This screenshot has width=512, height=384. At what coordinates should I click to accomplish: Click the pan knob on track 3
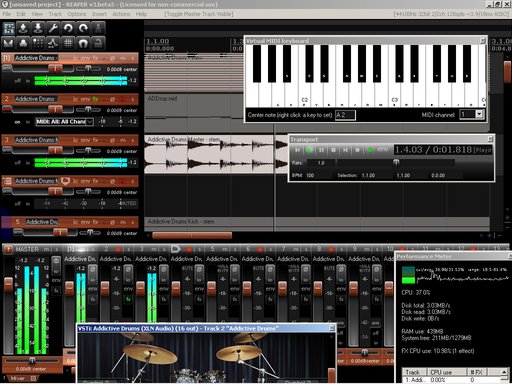pos(88,150)
